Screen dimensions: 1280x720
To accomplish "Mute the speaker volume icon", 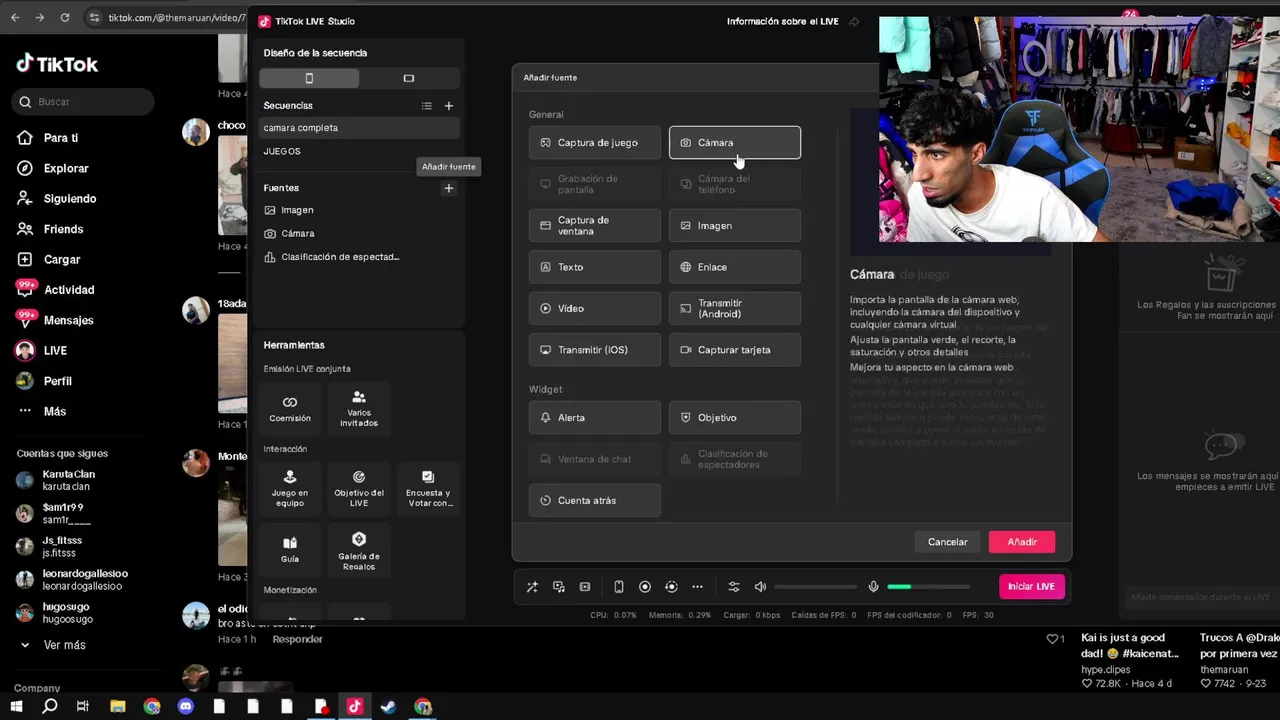I will click(760, 587).
